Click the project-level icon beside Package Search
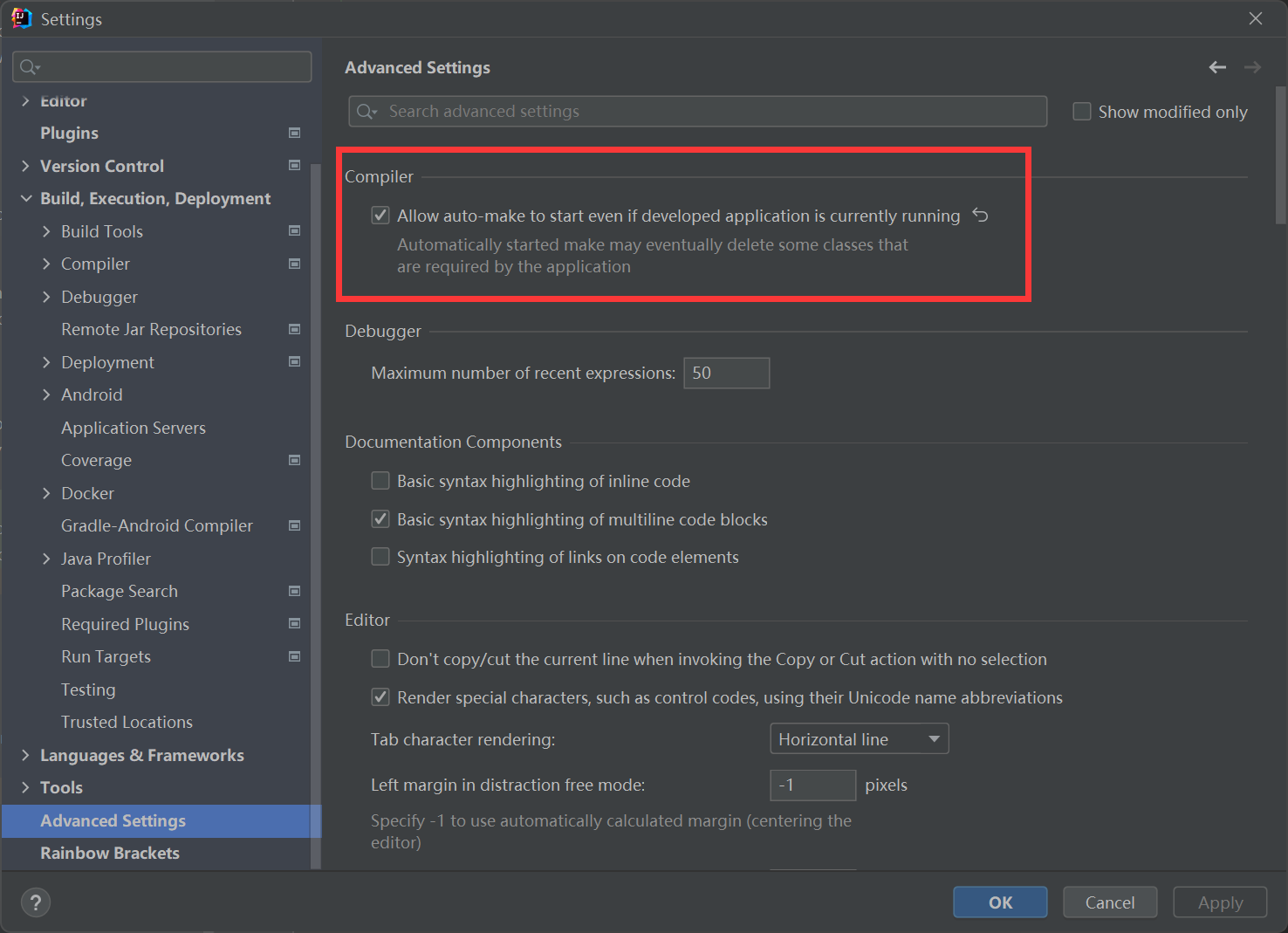The height and width of the screenshot is (933, 1288). (x=295, y=591)
